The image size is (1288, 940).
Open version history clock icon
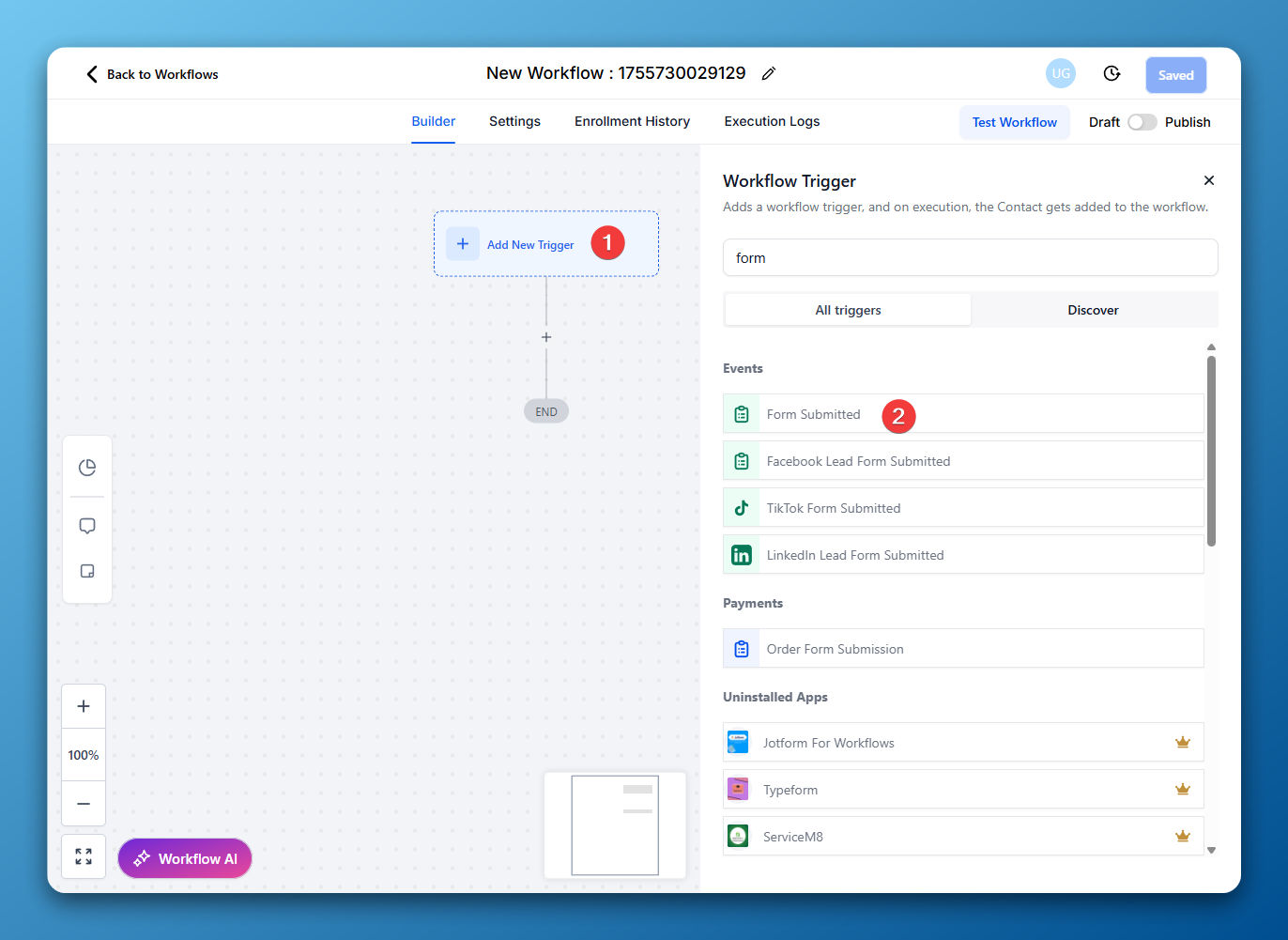pos(1112,73)
